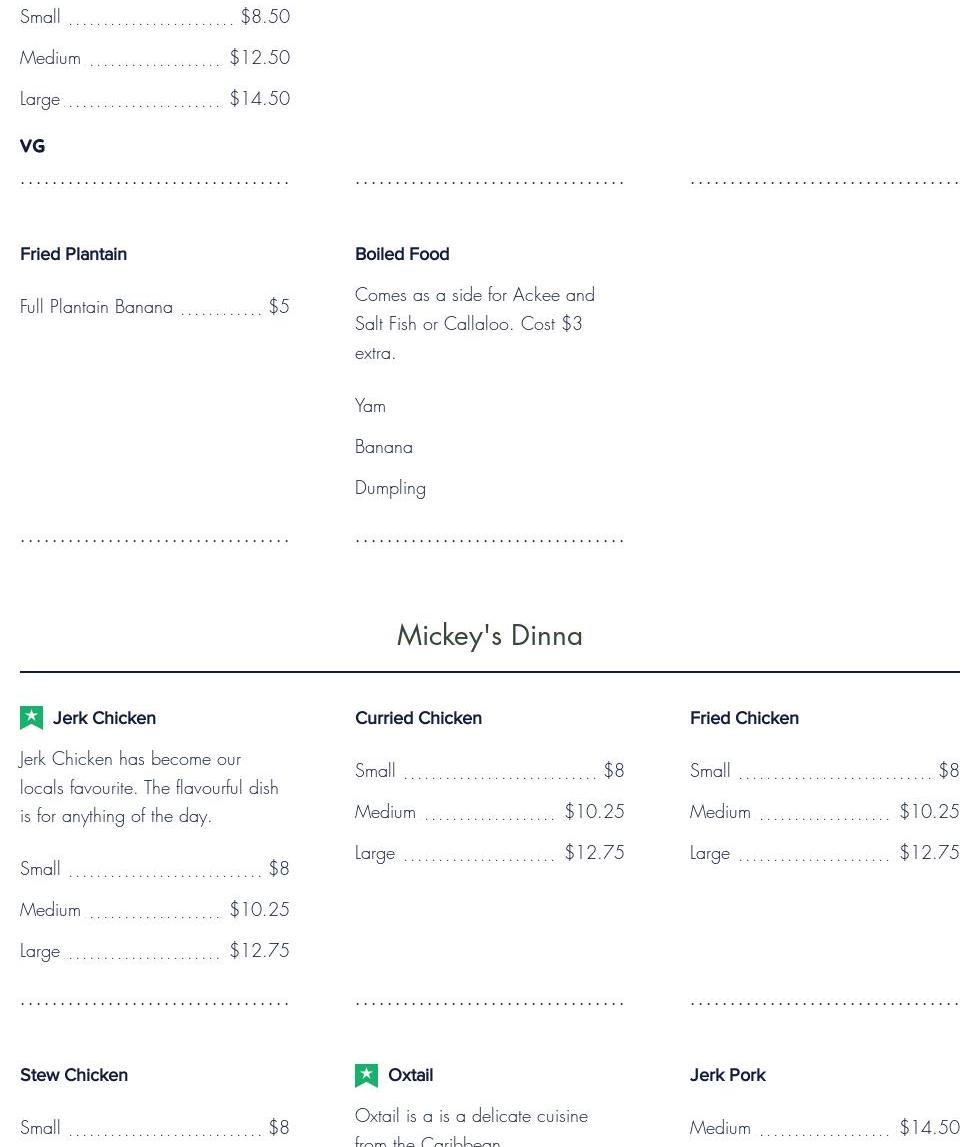Click the Oxtail dish name
The width and height of the screenshot is (965, 1147).
pyautogui.click(x=410, y=1075)
